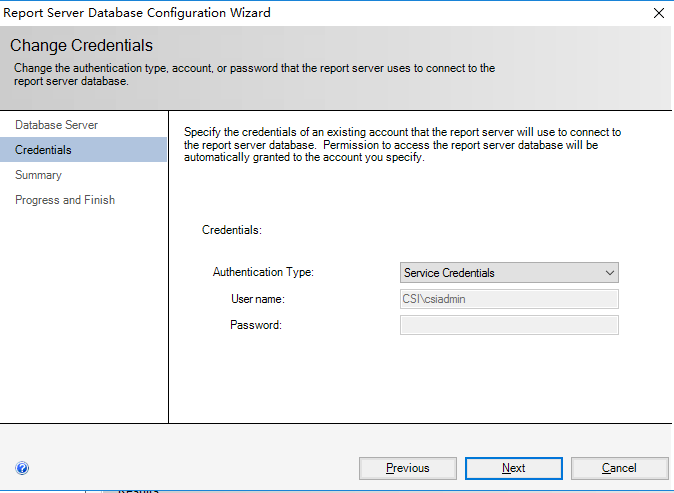674x493 pixels.
Task: Click the wizard window title bar text
Action: [x=140, y=13]
